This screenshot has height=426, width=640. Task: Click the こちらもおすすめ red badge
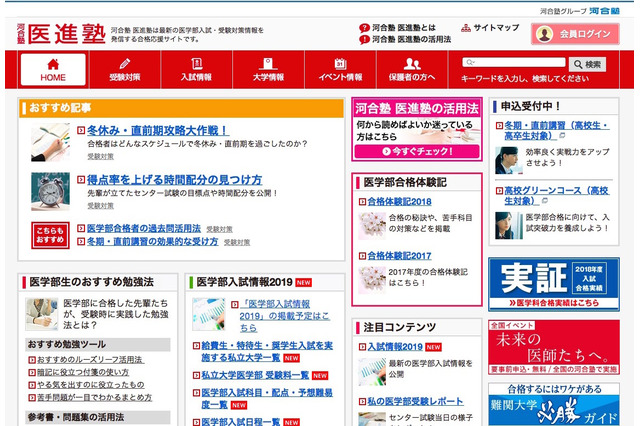coord(50,235)
